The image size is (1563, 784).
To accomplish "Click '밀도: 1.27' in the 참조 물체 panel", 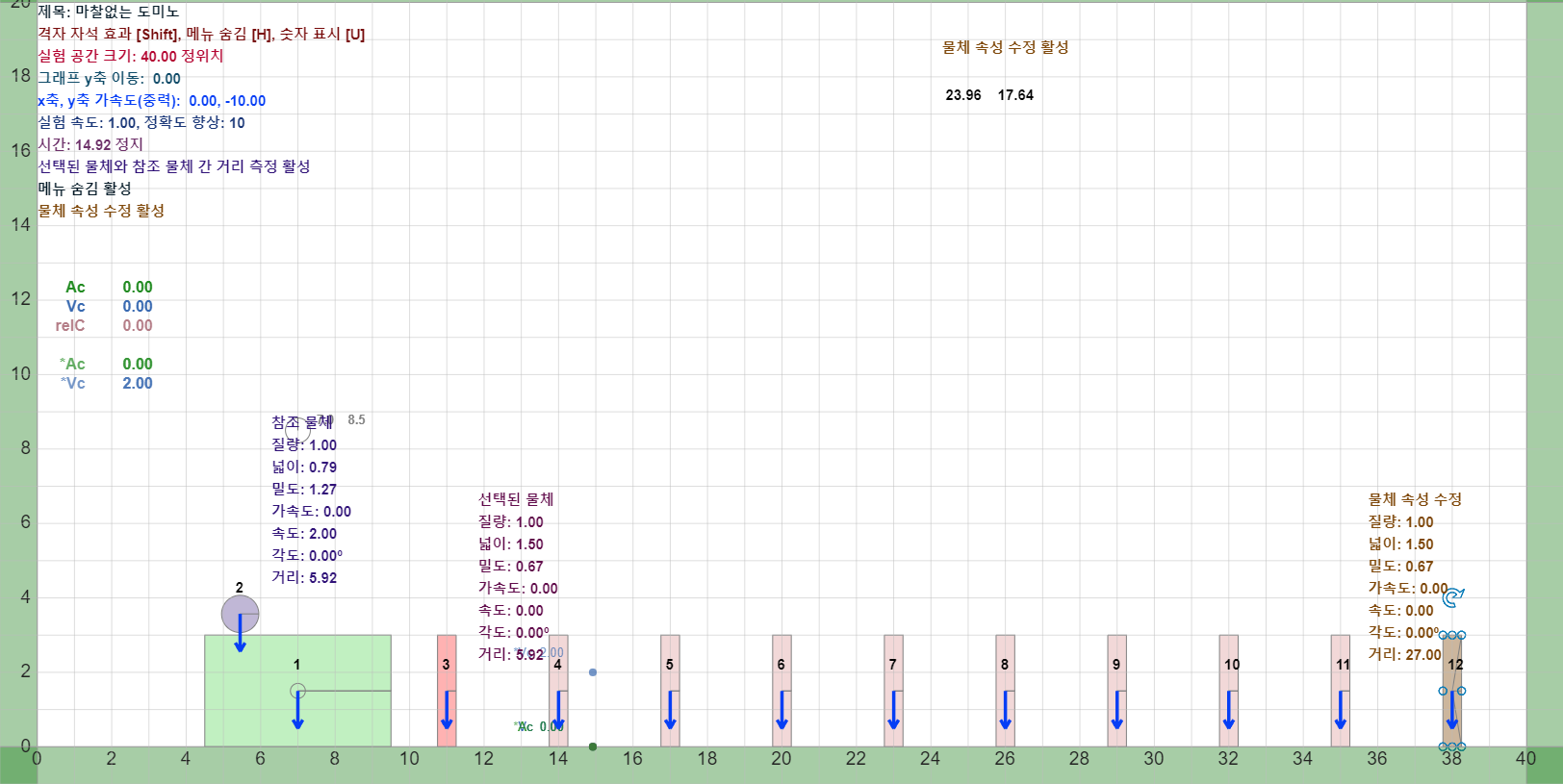I will (x=304, y=489).
